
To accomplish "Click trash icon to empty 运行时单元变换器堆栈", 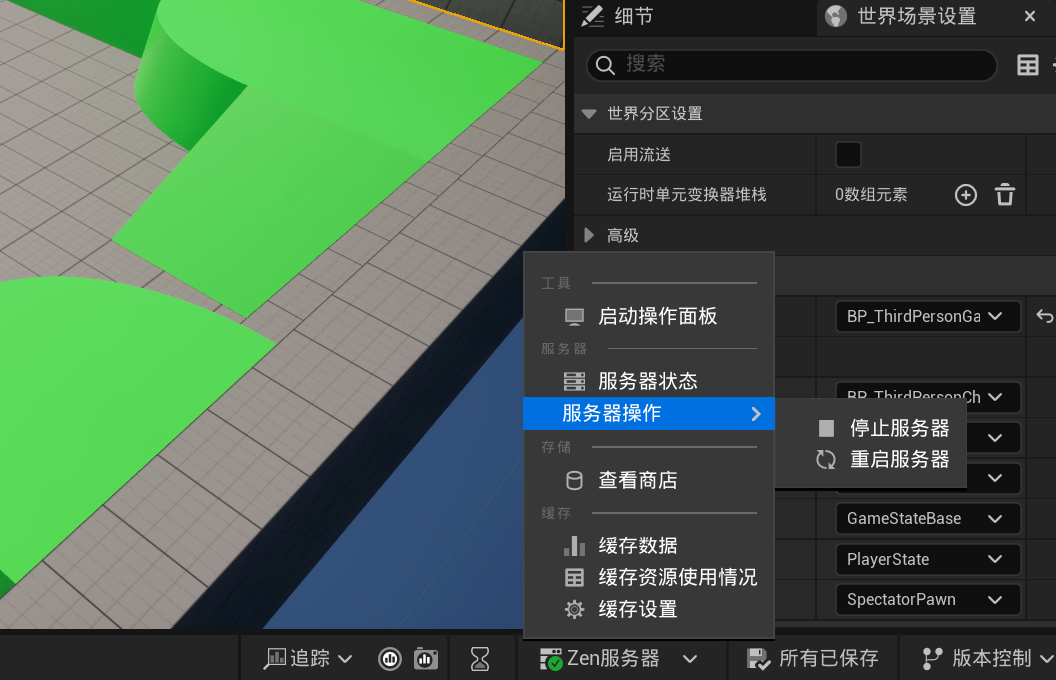I will [1005, 195].
